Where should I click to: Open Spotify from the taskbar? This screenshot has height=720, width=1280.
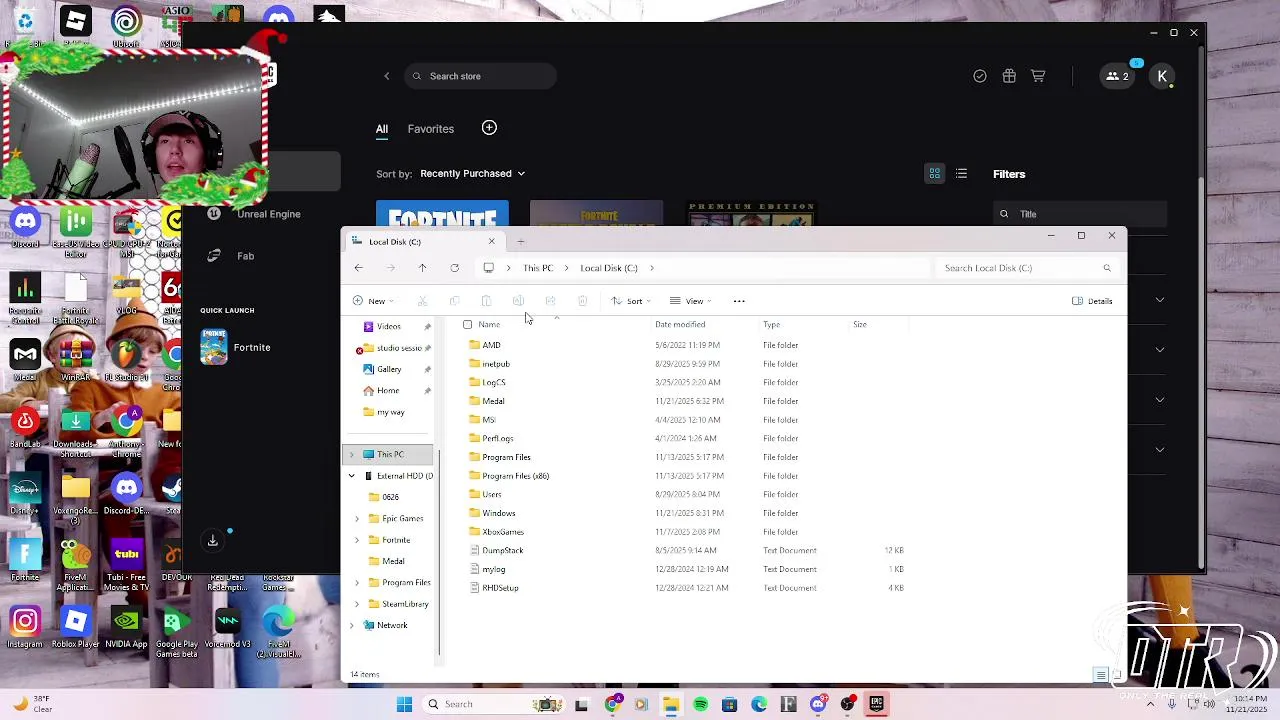pos(700,704)
